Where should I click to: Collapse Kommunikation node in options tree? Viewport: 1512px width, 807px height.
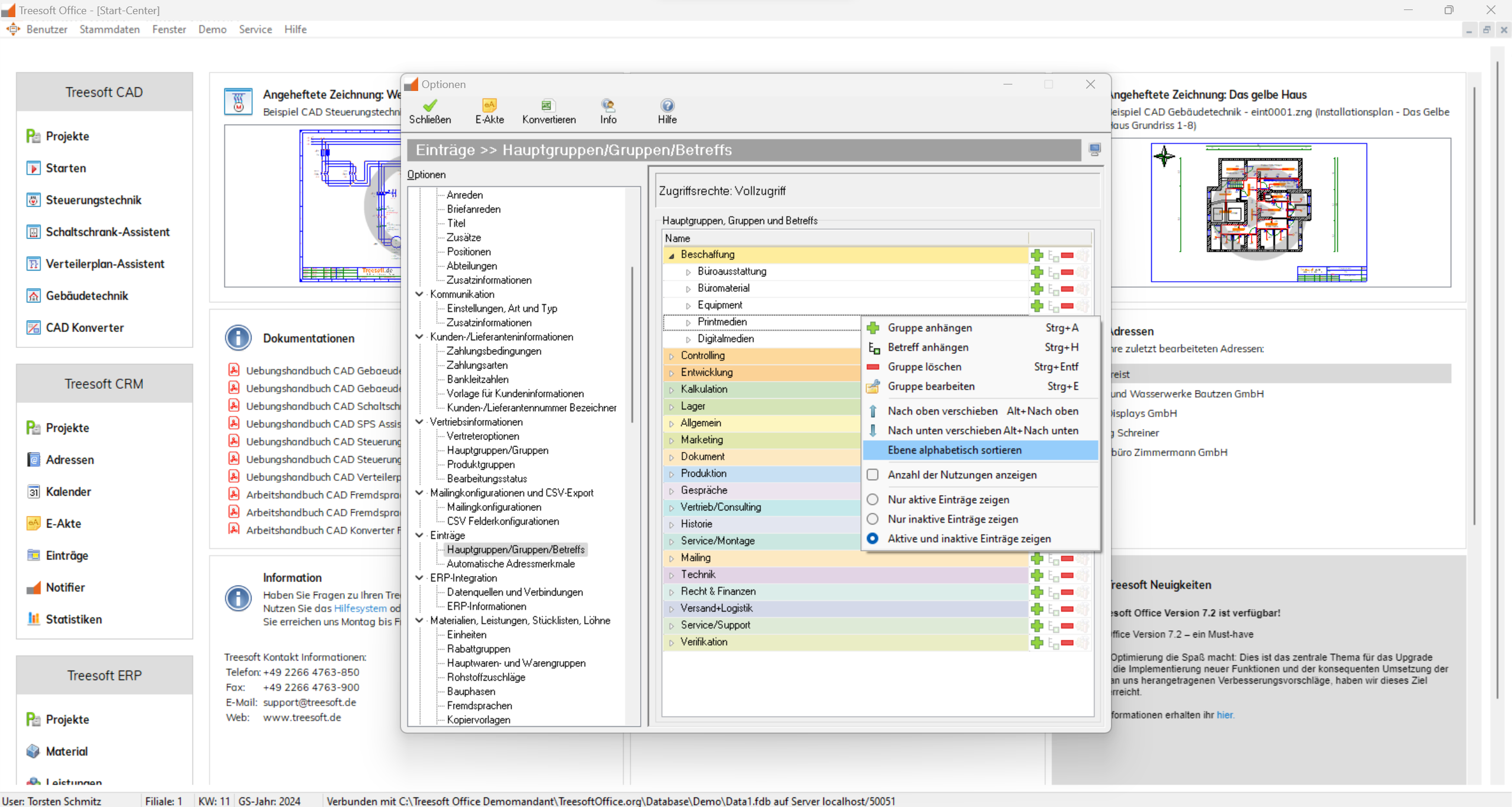coord(419,294)
